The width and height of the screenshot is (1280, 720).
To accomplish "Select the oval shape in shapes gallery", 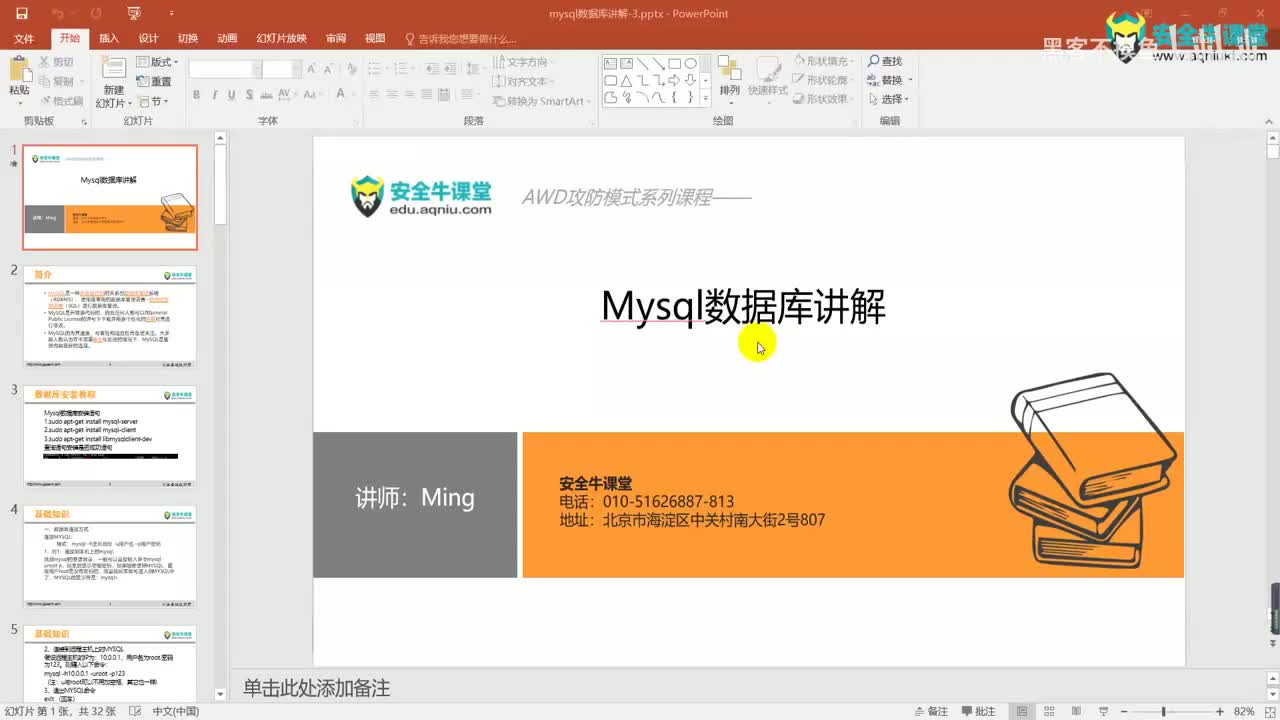I will 690,63.
